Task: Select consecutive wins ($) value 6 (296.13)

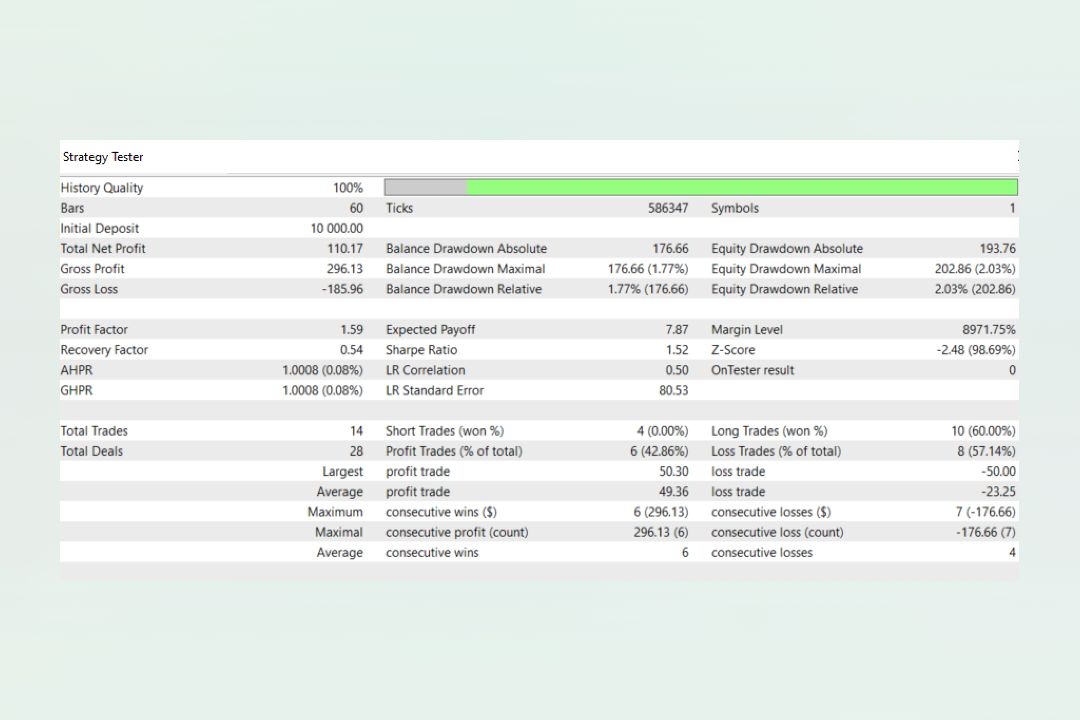Action: [661, 512]
